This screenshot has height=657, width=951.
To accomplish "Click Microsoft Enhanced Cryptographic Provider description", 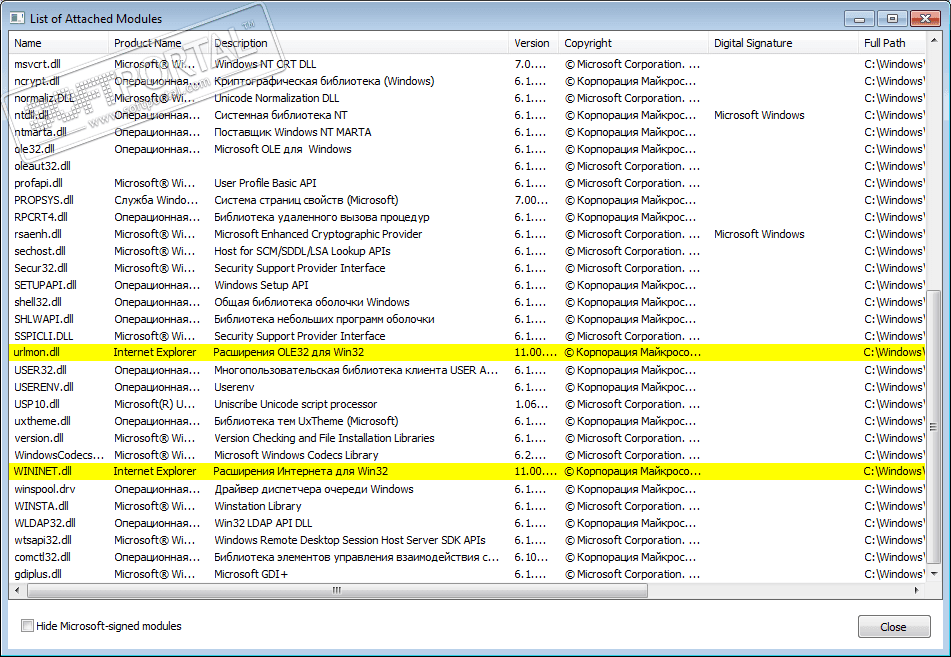I will pos(318,234).
